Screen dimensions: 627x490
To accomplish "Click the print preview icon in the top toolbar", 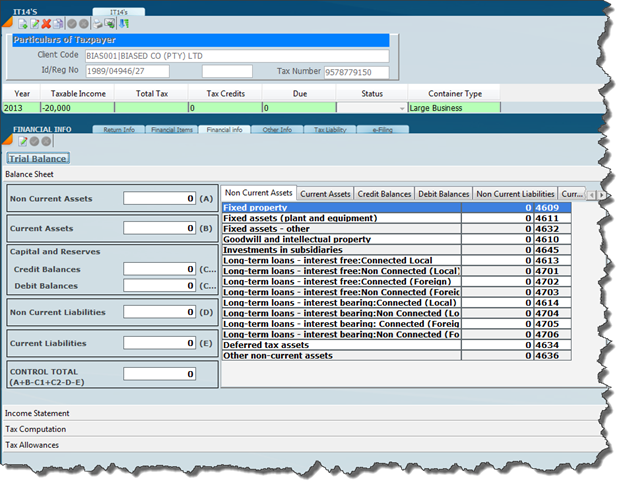I will pos(110,22).
